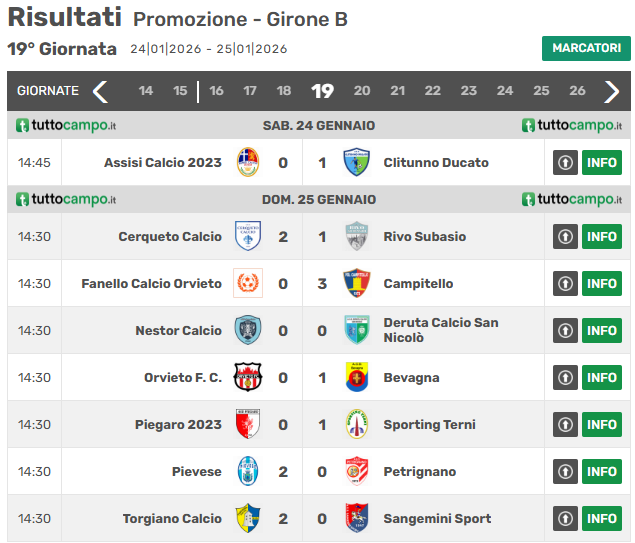The width and height of the screenshot is (635, 543).
Task: Select giornata 20 tab
Action: click(x=362, y=91)
